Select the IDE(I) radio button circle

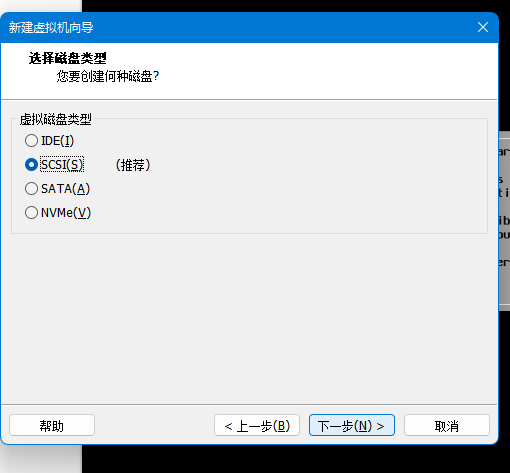tap(31, 141)
